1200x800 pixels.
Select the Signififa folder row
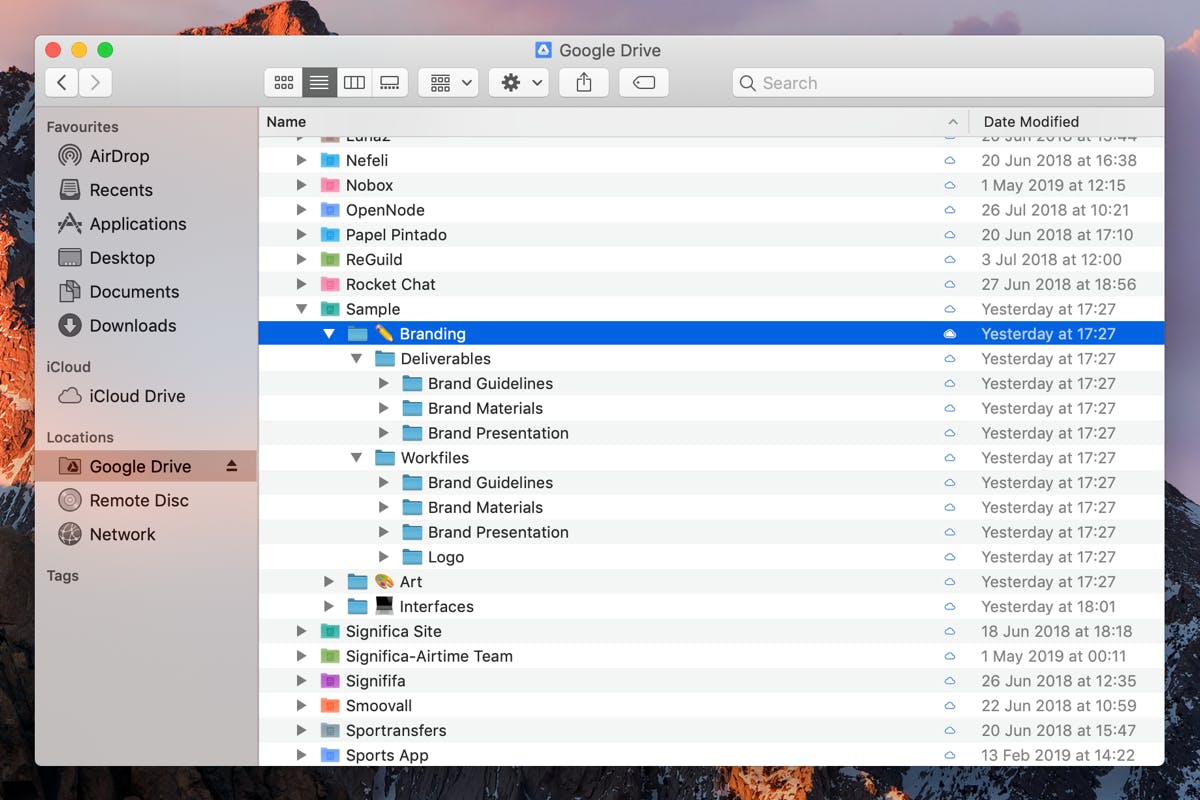click(x=711, y=681)
